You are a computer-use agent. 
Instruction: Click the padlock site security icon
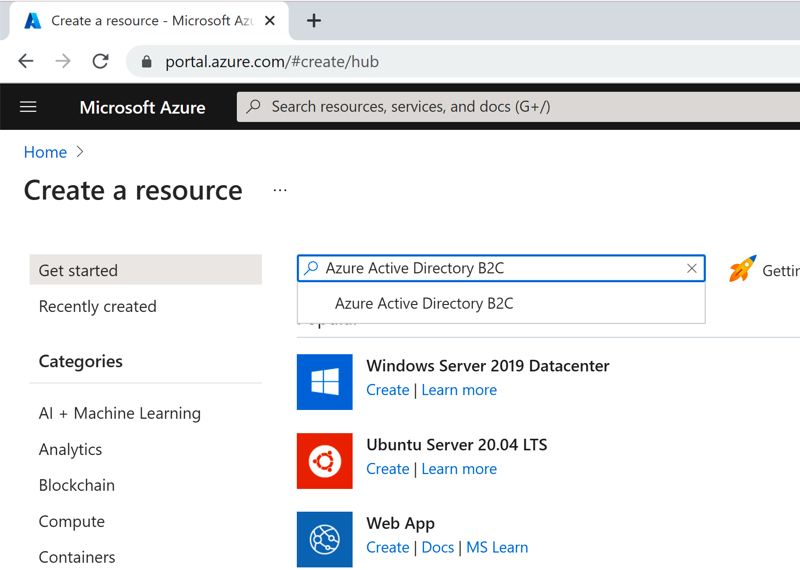pyautogui.click(x=146, y=62)
